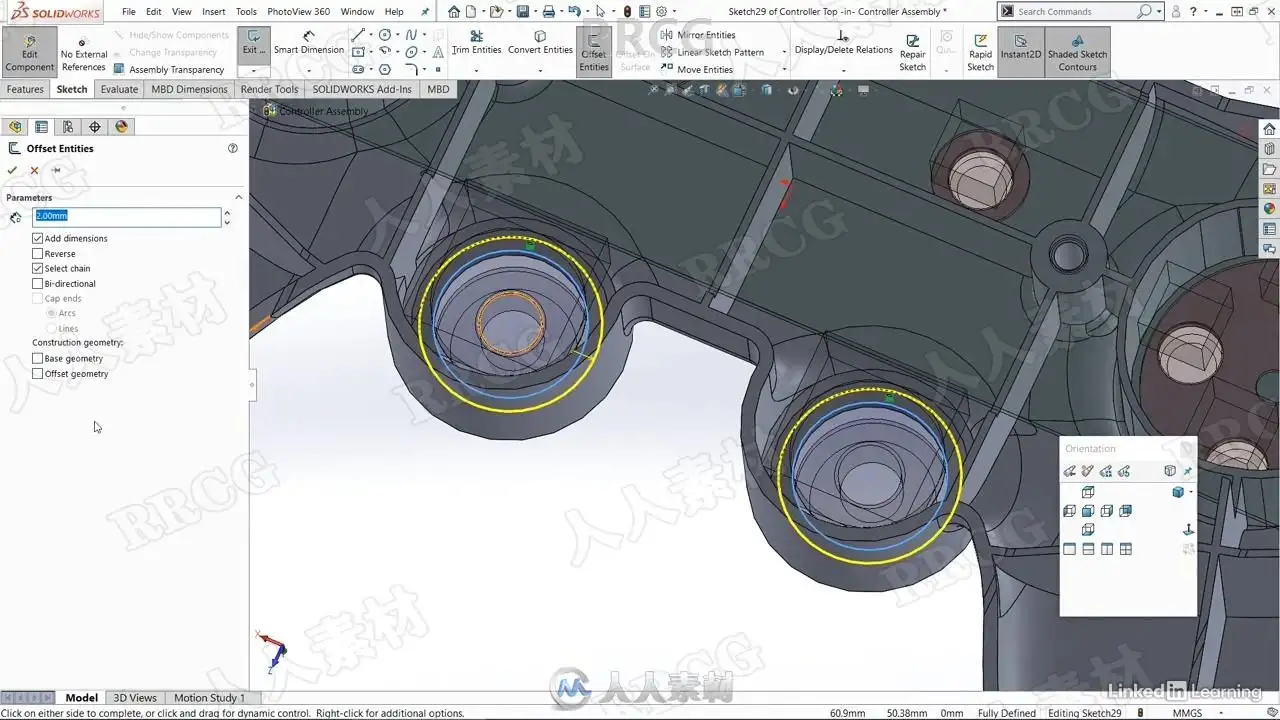Activate the Trim Entities tool
Image resolution: width=1280 pixels, height=720 pixels.
[476, 42]
